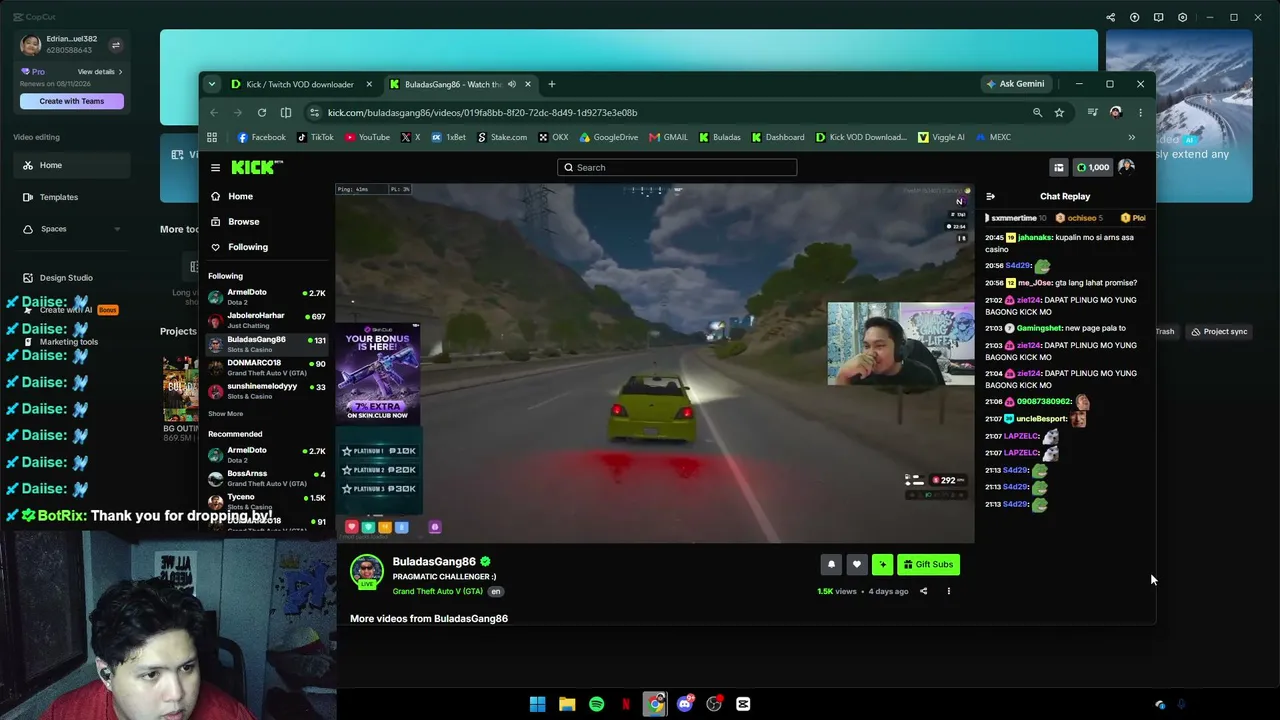Open Design Studio in CapCut sidebar
1280x720 pixels.
pyautogui.click(x=66, y=278)
